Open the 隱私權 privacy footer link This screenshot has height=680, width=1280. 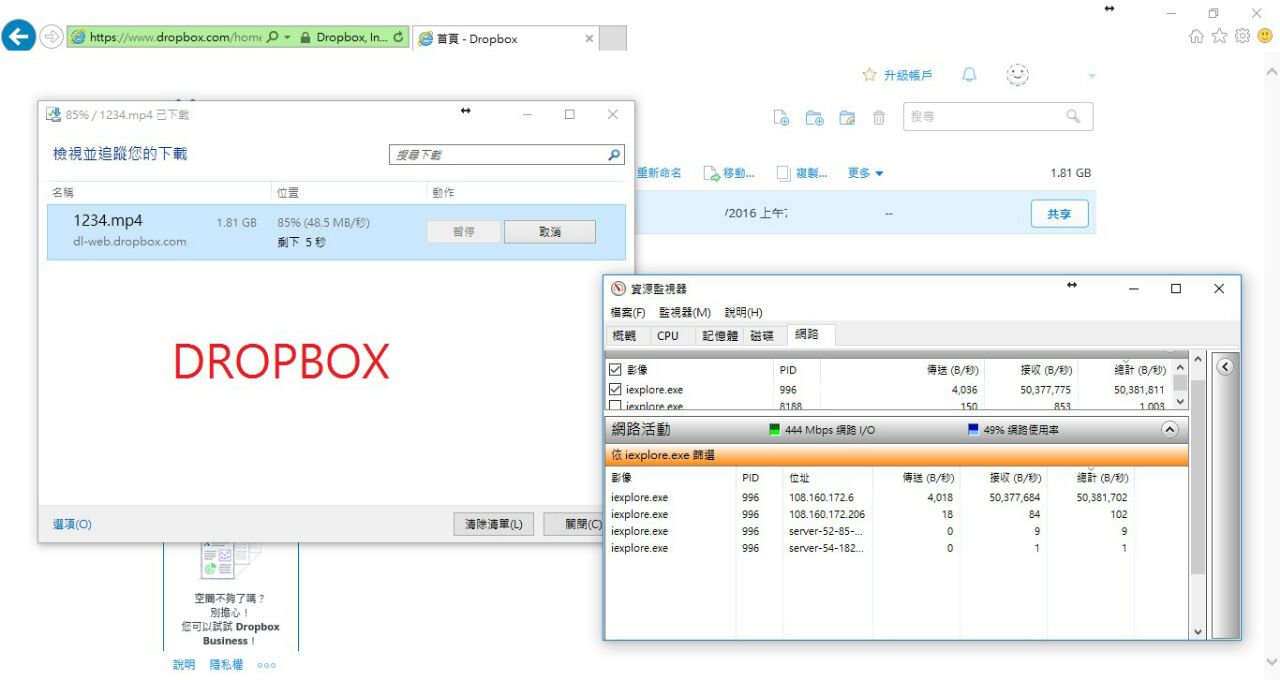pos(226,664)
